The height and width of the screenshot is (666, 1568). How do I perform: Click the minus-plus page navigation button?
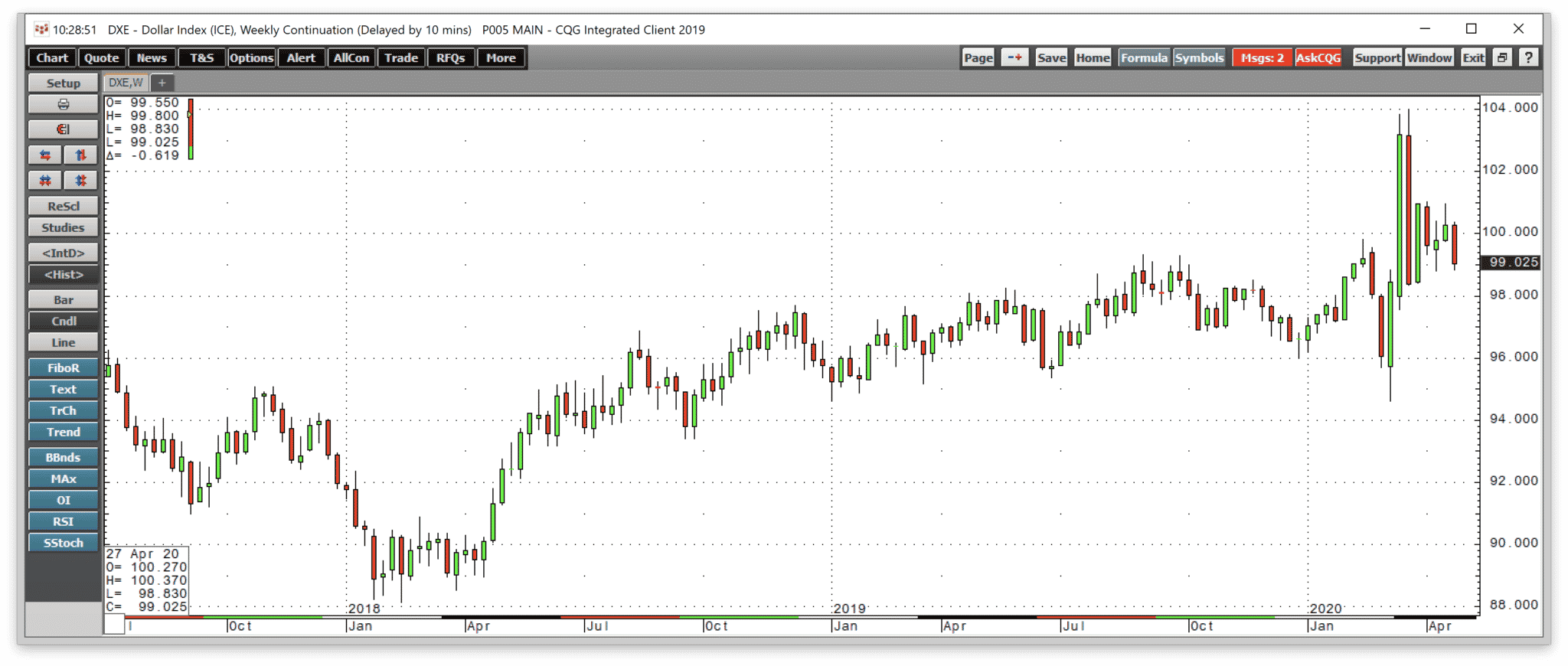[x=1014, y=57]
